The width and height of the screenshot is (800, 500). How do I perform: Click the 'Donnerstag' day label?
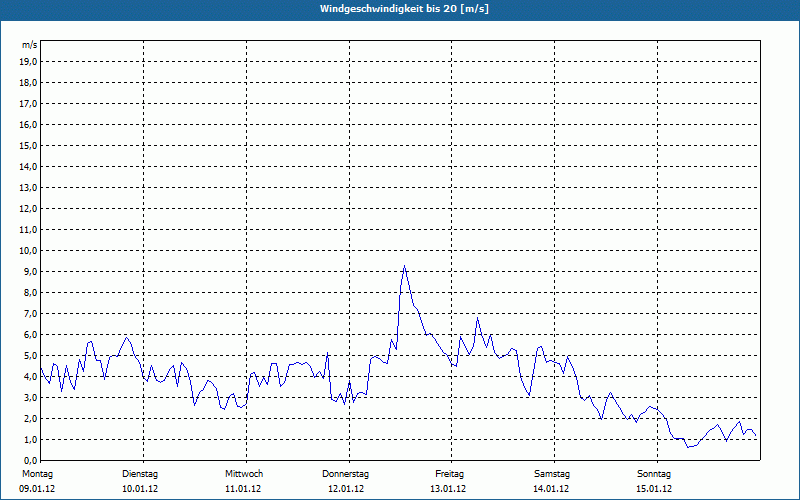coord(345,474)
